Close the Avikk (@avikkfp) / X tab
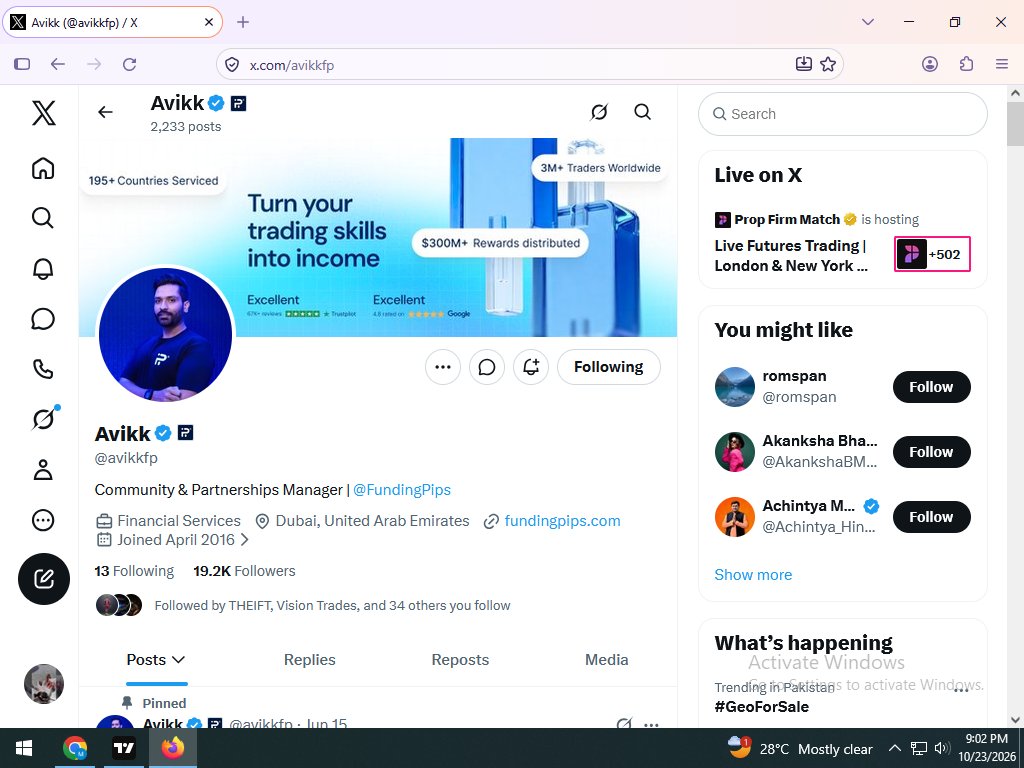This screenshot has height=768, width=1024. tap(209, 22)
